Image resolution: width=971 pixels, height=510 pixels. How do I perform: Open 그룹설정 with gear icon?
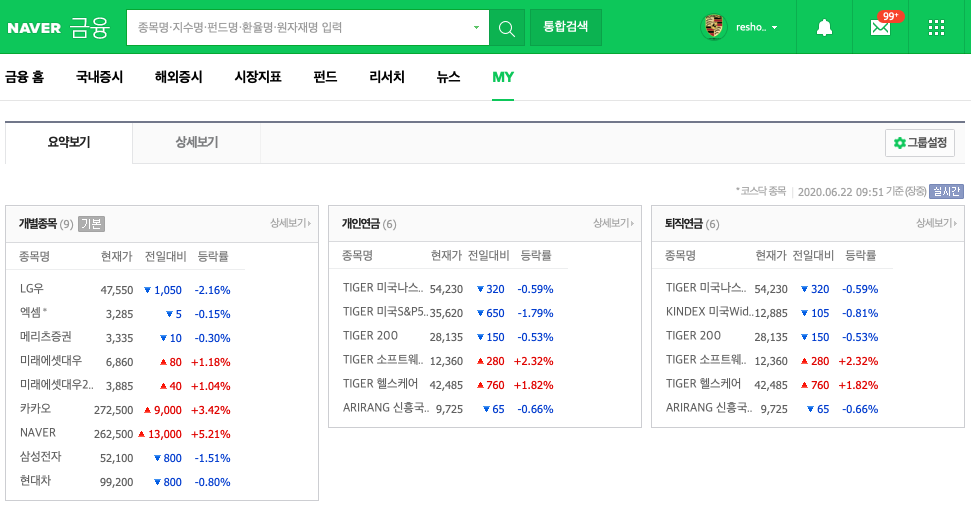pyautogui.click(x=920, y=143)
